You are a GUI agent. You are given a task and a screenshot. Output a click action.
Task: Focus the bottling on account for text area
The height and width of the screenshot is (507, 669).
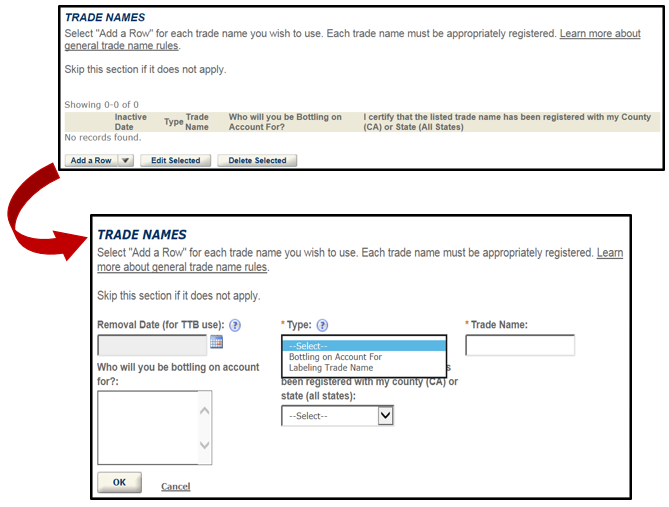coord(154,427)
